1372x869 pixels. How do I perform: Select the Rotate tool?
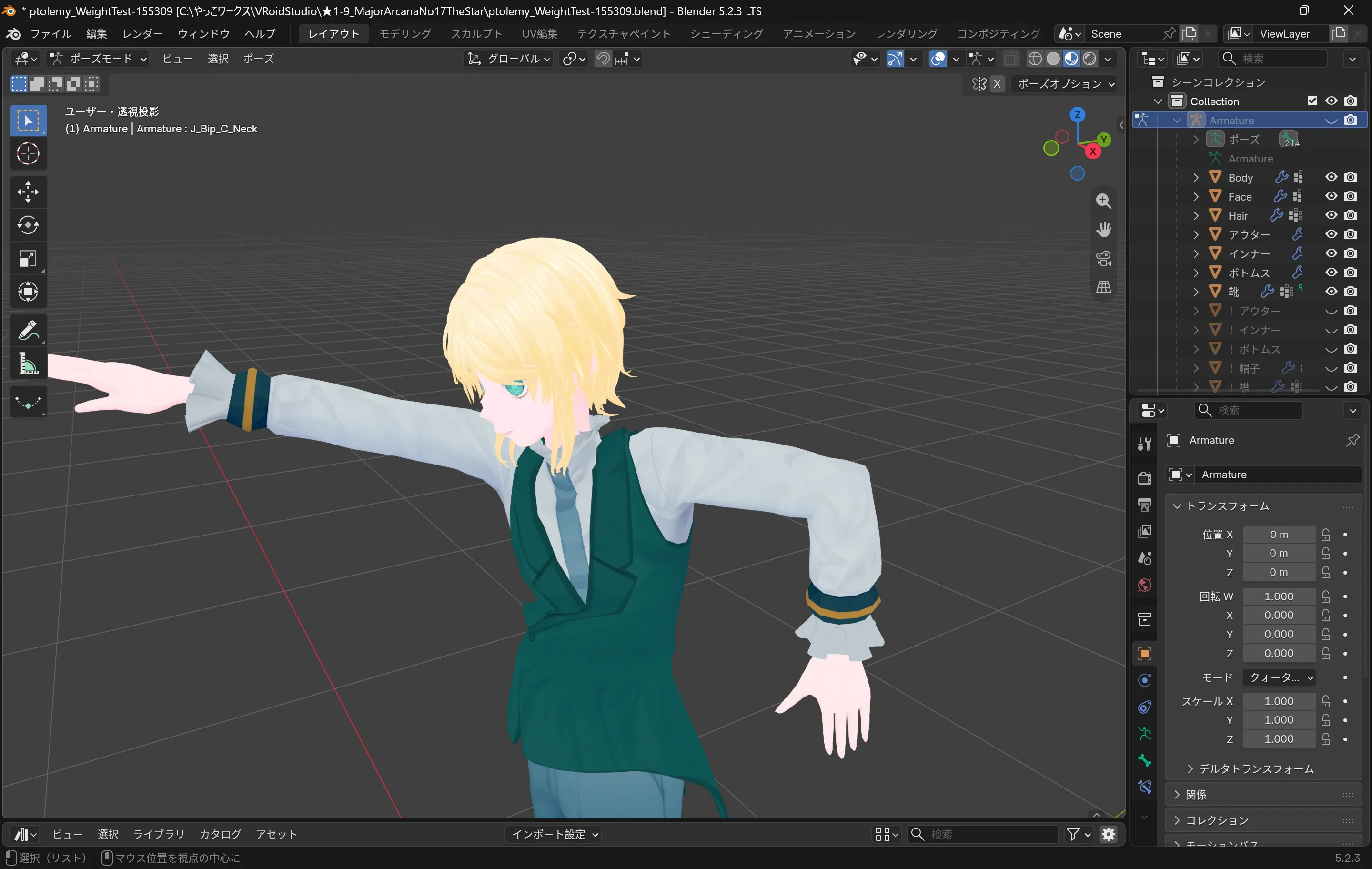click(28, 225)
